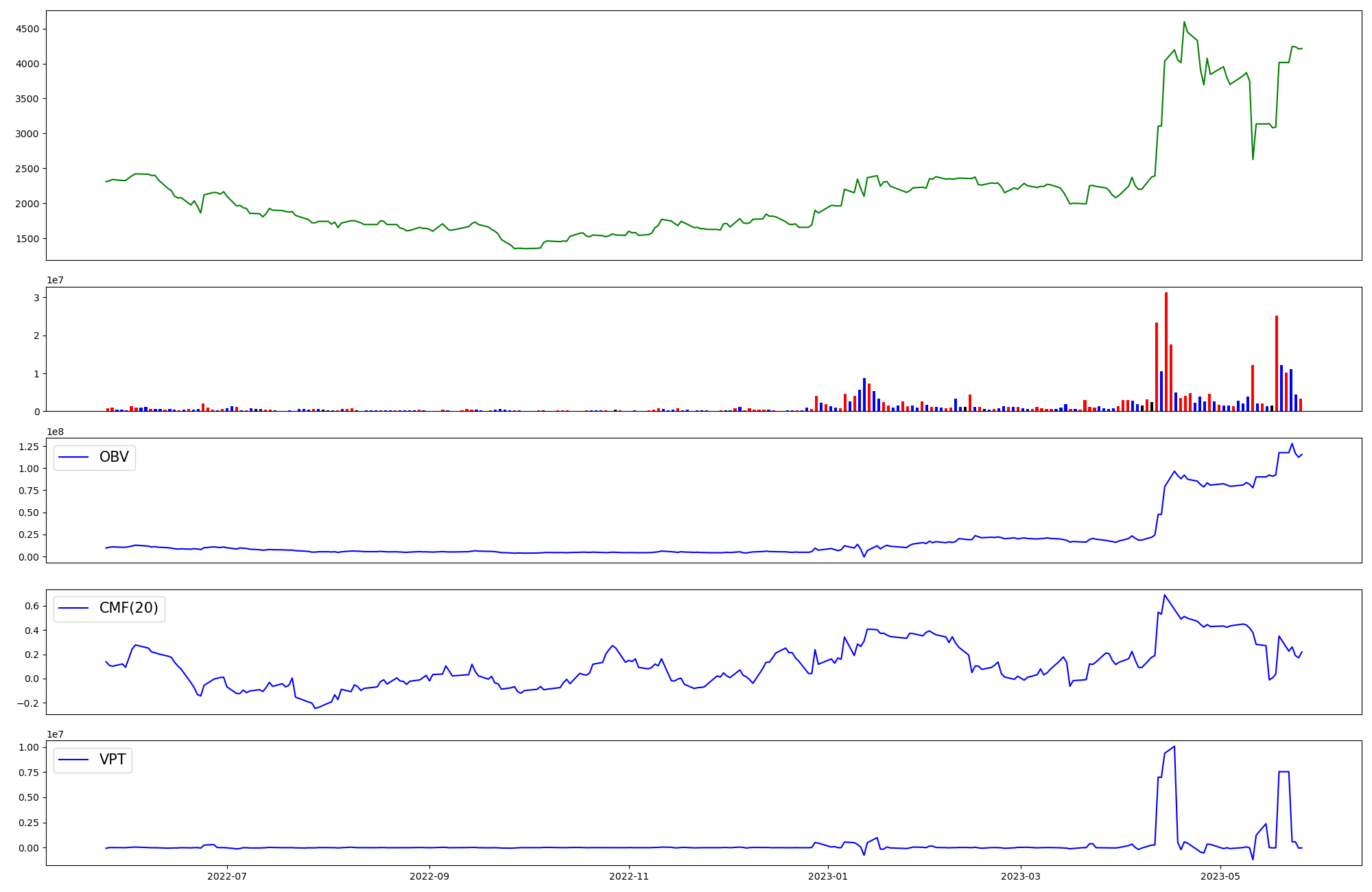
Task: Click the 0.6 tick on CMF axis
Action: pos(31,606)
